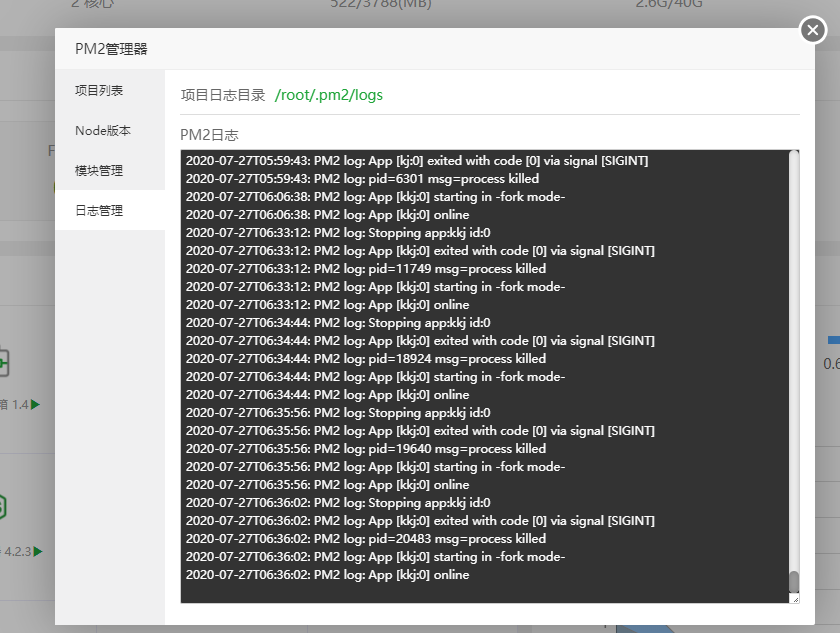Open the 模块管理 tab
Image resolution: width=840 pixels, height=633 pixels.
click(110, 170)
